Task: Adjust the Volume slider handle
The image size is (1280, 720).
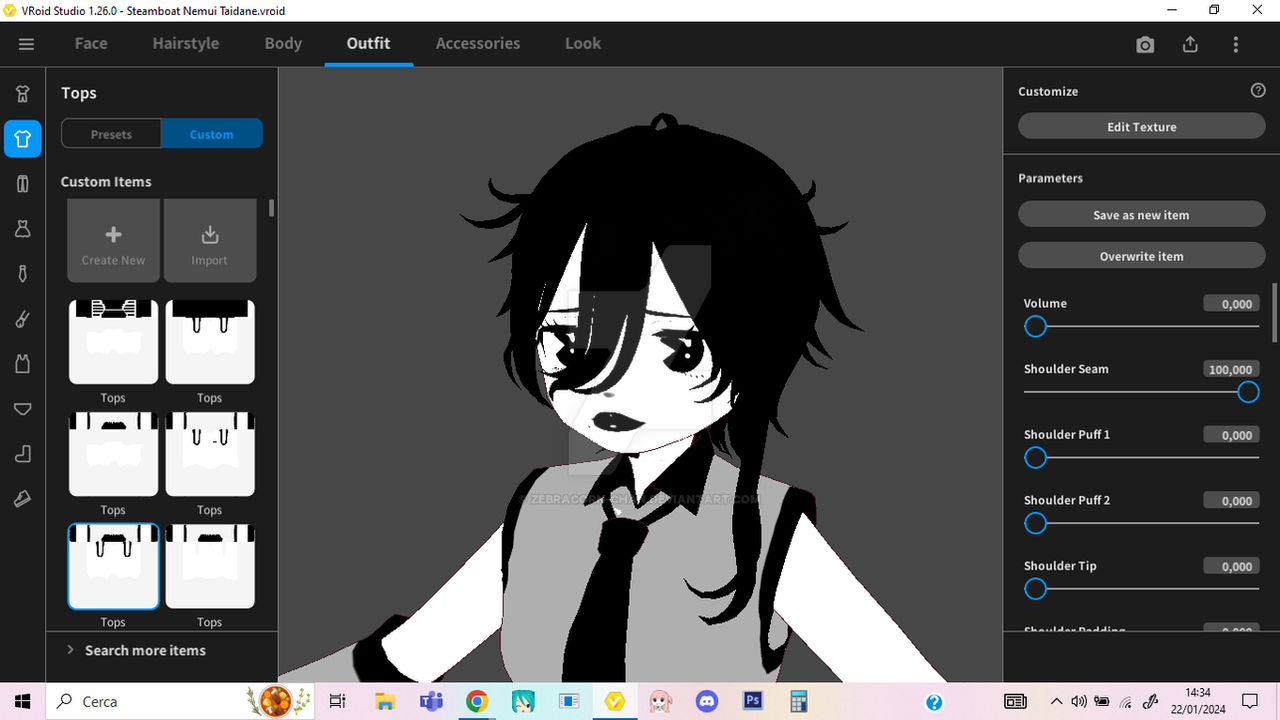Action: click(1036, 327)
